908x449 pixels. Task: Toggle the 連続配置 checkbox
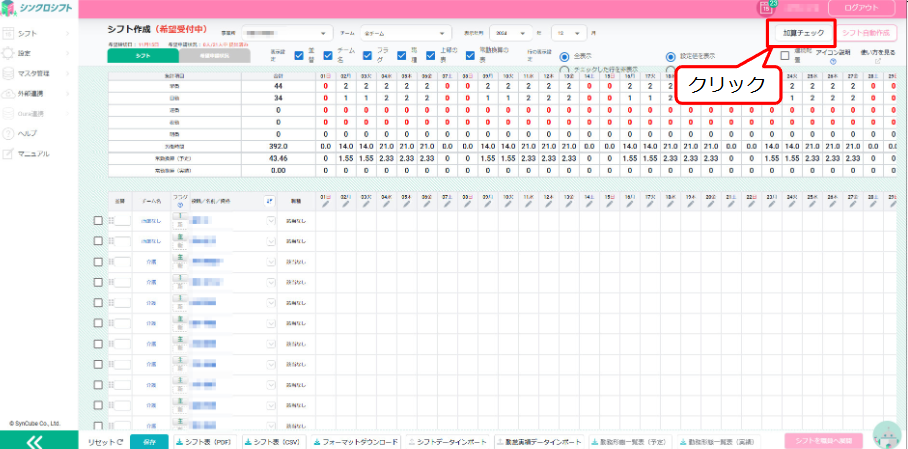tap(785, 56)
